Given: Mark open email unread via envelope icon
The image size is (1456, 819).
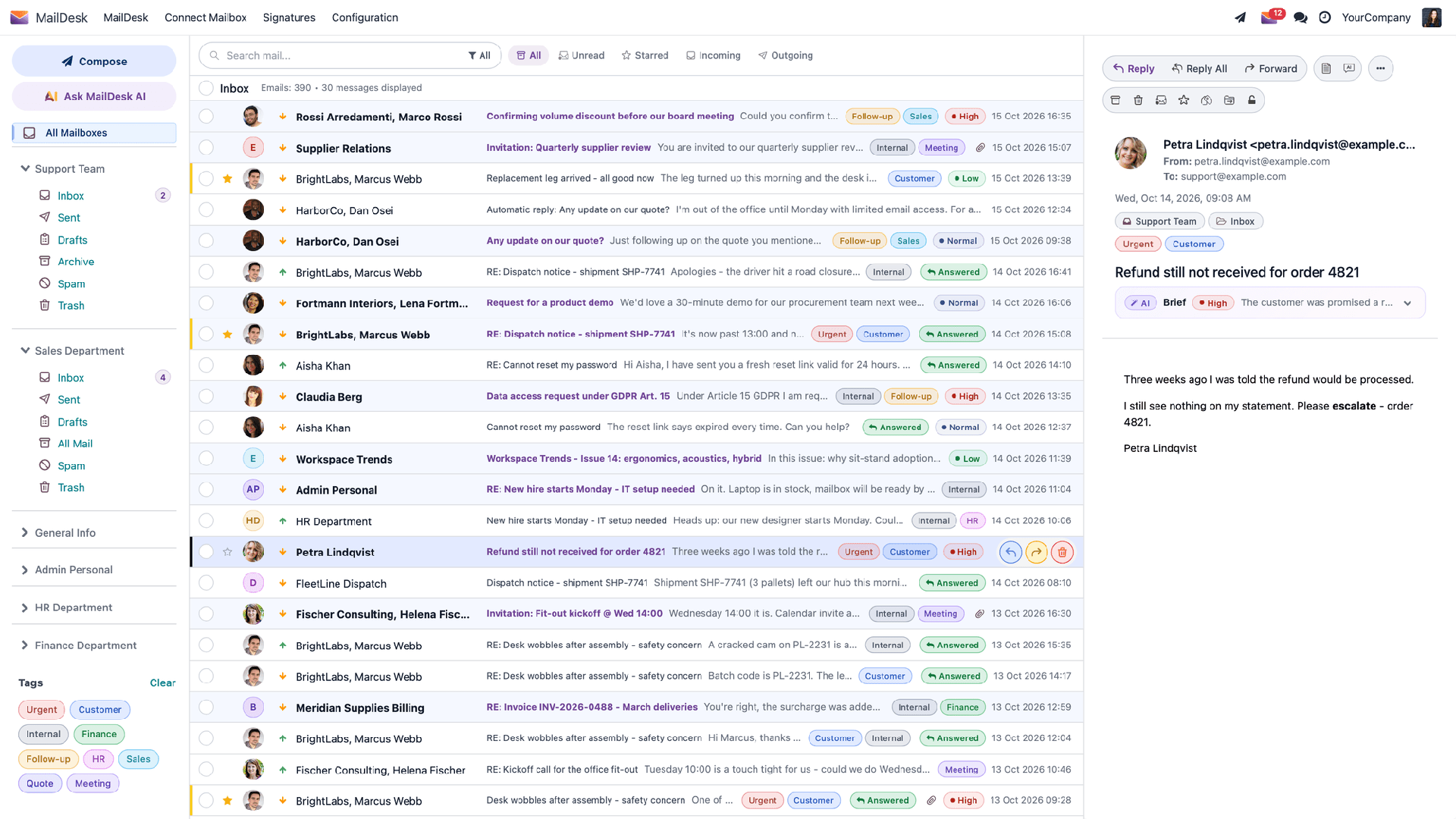Looking at the screenshot, I should (x=1161, y=100).
